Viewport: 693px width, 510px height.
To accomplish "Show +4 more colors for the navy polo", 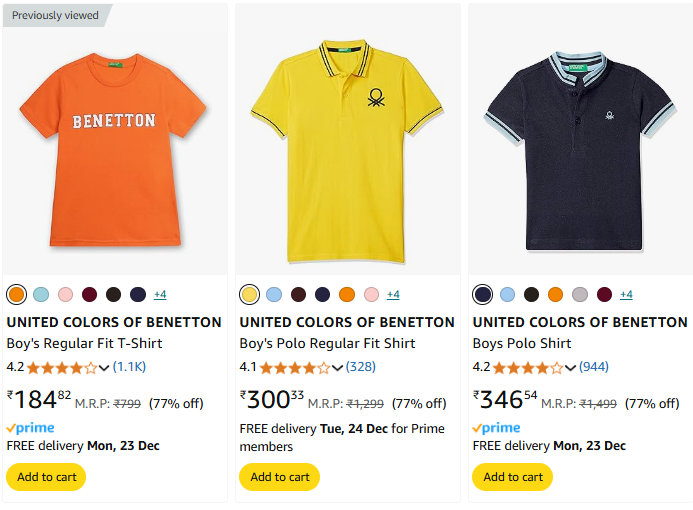I will 626,294.
